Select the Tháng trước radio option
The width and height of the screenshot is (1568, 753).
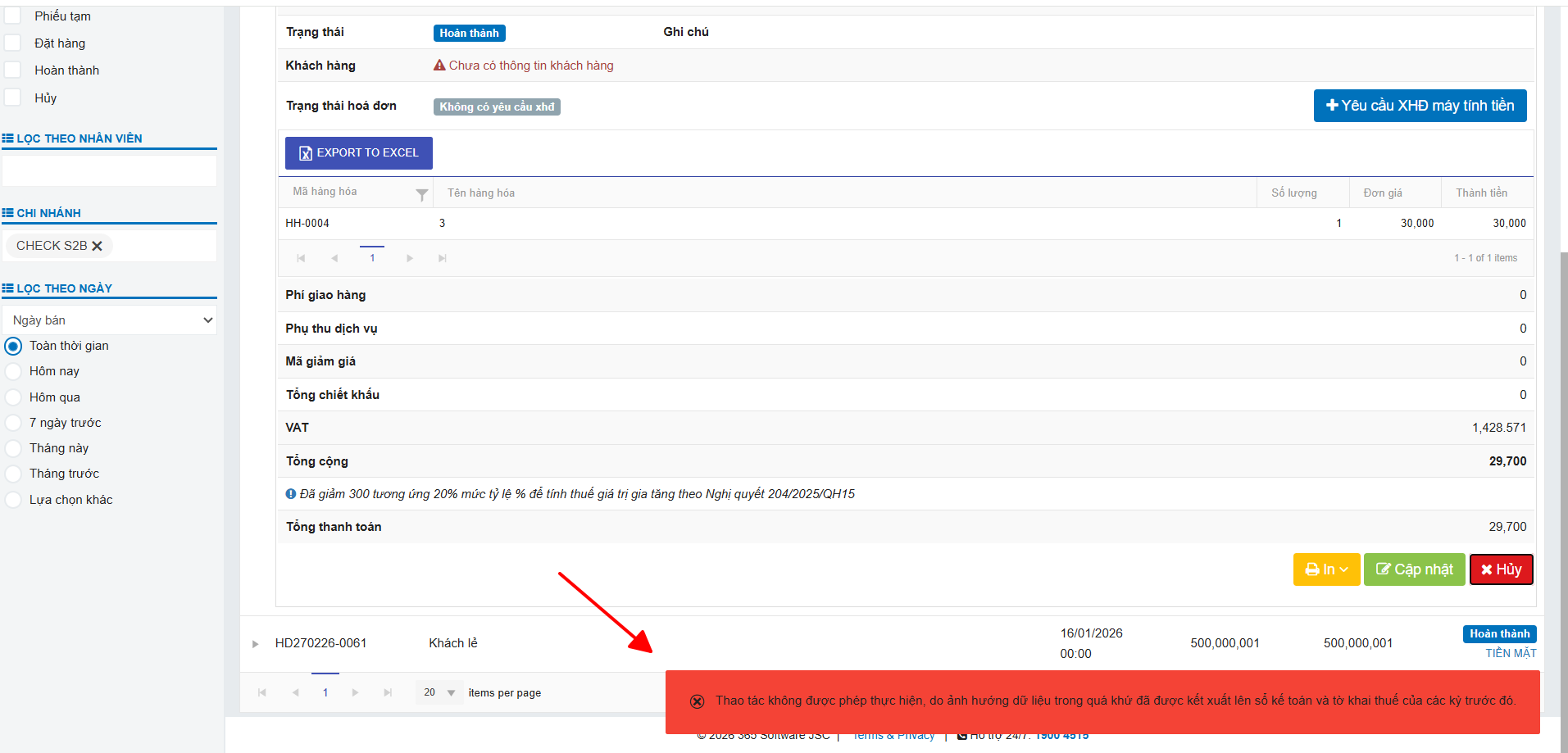(x=13, y=474)
